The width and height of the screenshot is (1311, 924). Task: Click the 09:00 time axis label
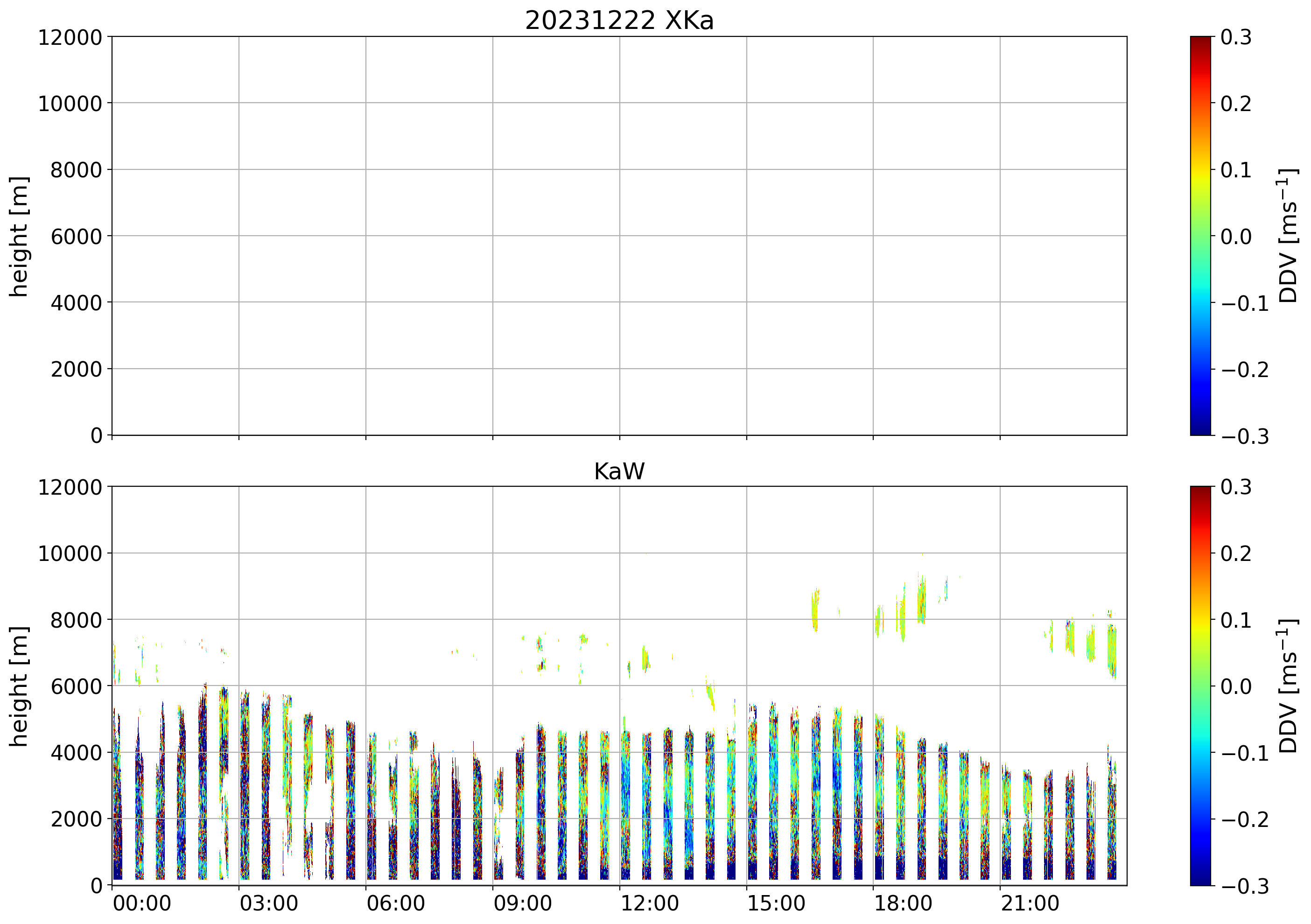[x=522, y=904]
